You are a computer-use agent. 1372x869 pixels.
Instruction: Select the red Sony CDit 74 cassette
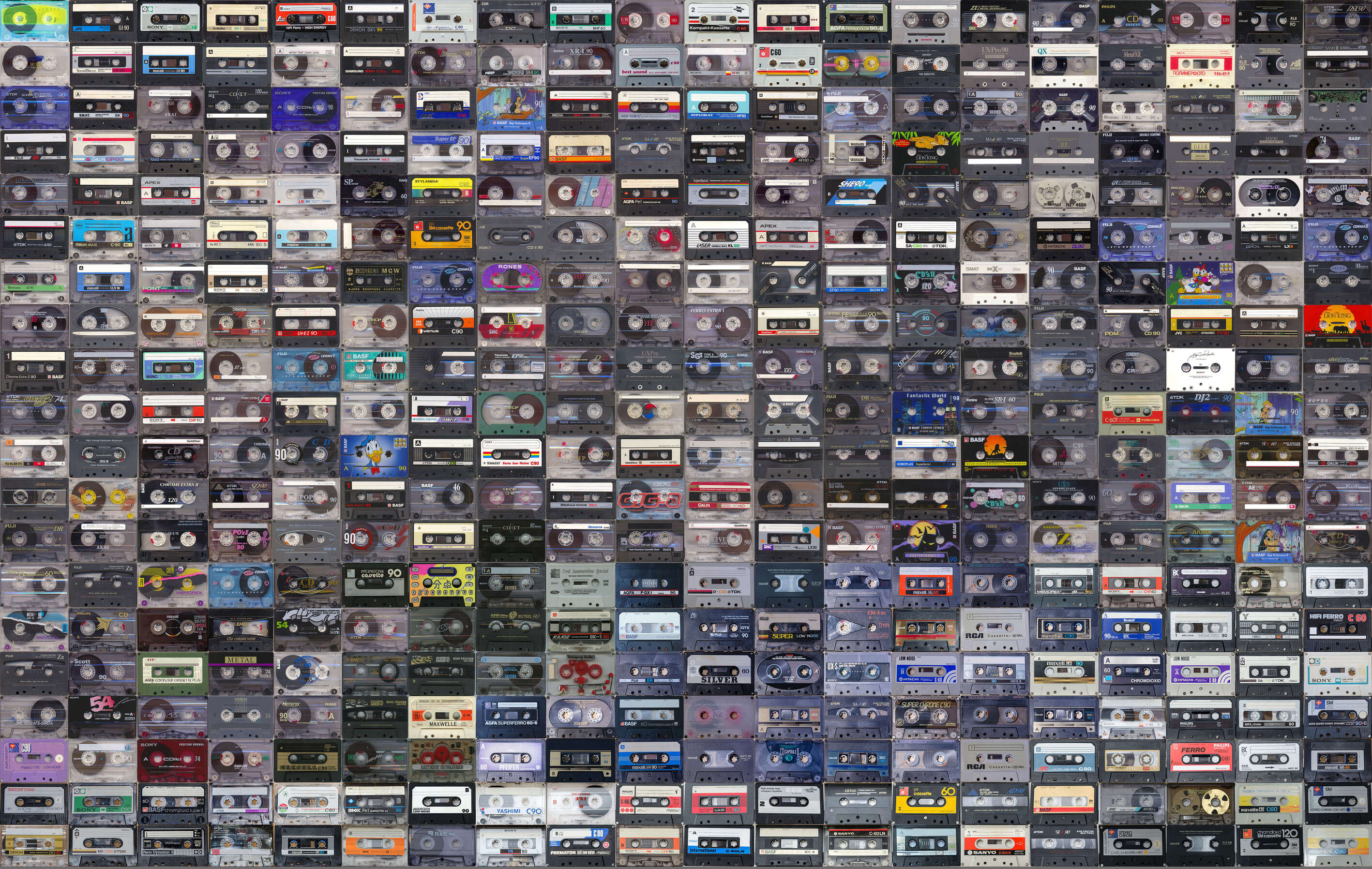pyautogui.click(x=171, y=760)
